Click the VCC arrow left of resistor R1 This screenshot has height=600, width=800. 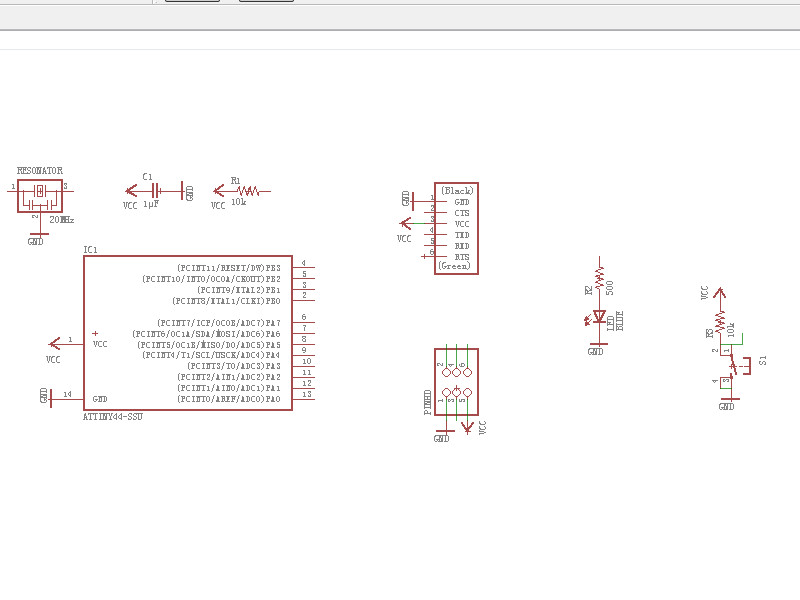coord(219,191)
